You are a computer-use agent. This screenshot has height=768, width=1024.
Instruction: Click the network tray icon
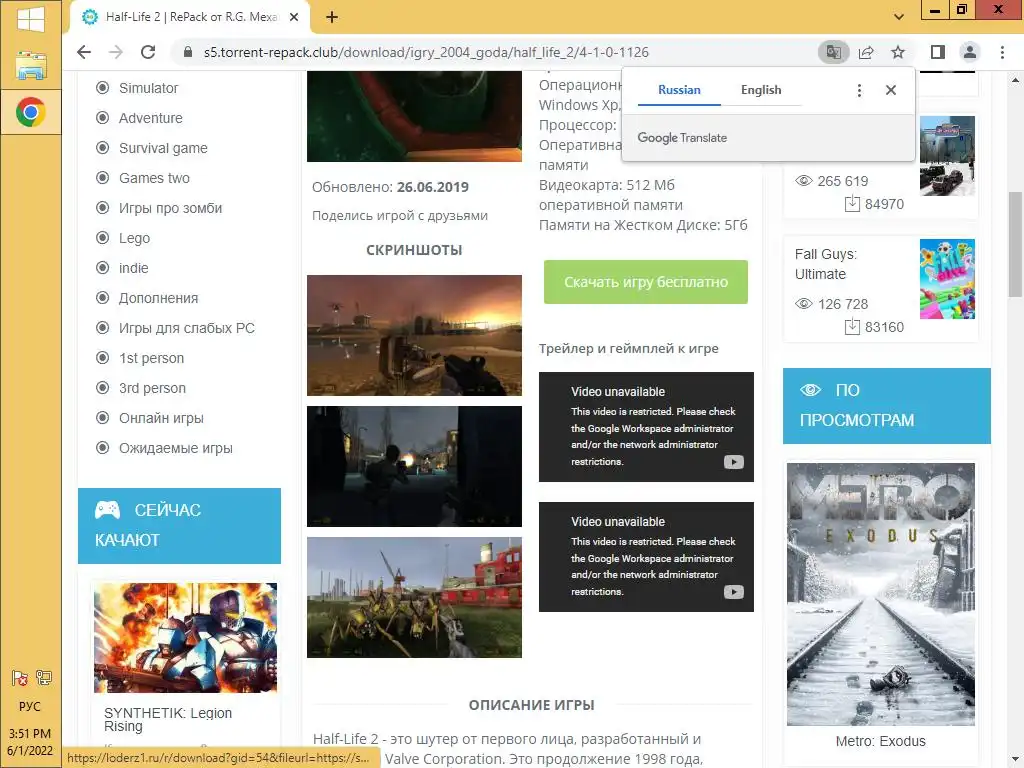tap(44, 678)
